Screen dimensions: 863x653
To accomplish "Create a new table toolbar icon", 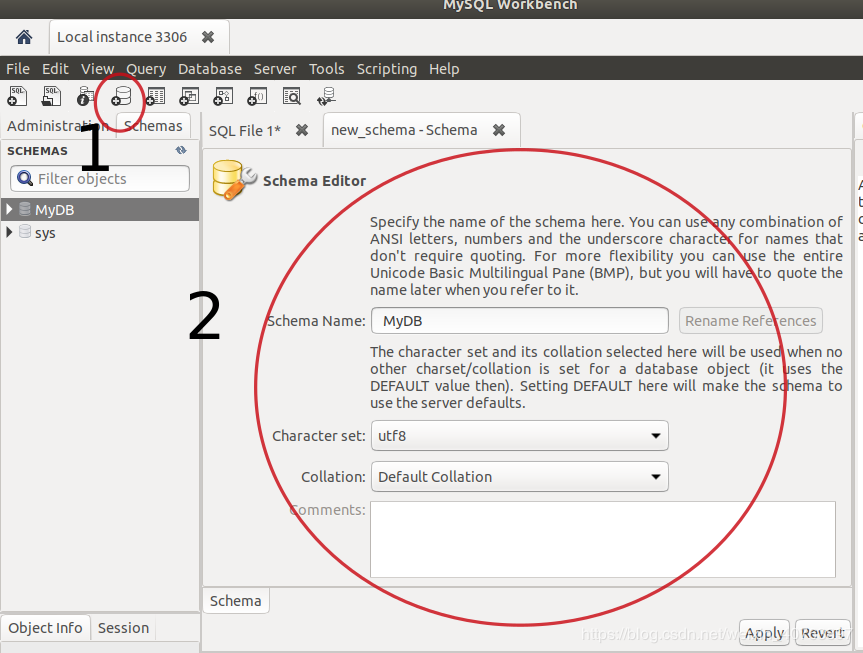I will point(155,96).
